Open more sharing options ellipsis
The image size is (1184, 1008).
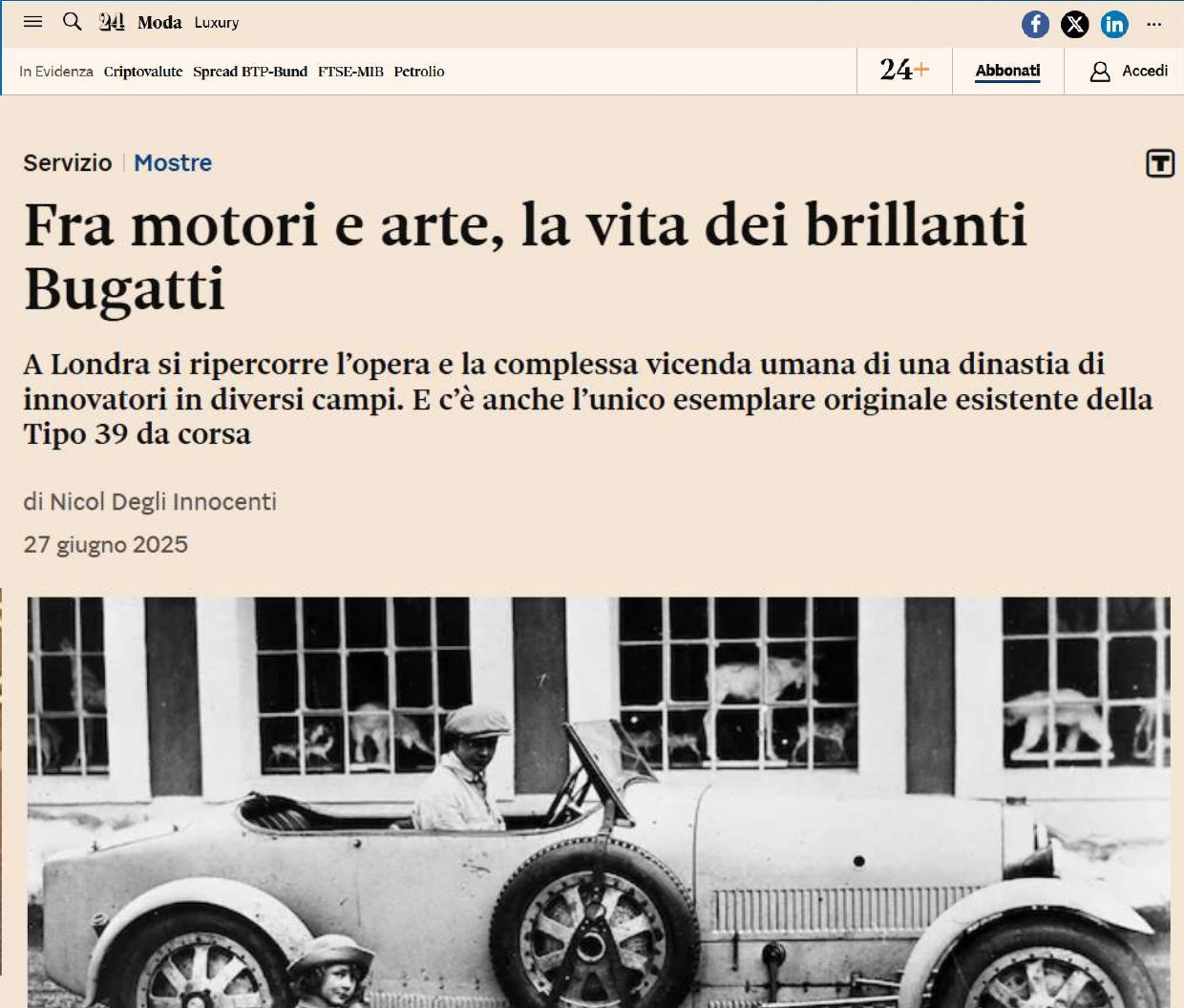tap(1154, 24)
